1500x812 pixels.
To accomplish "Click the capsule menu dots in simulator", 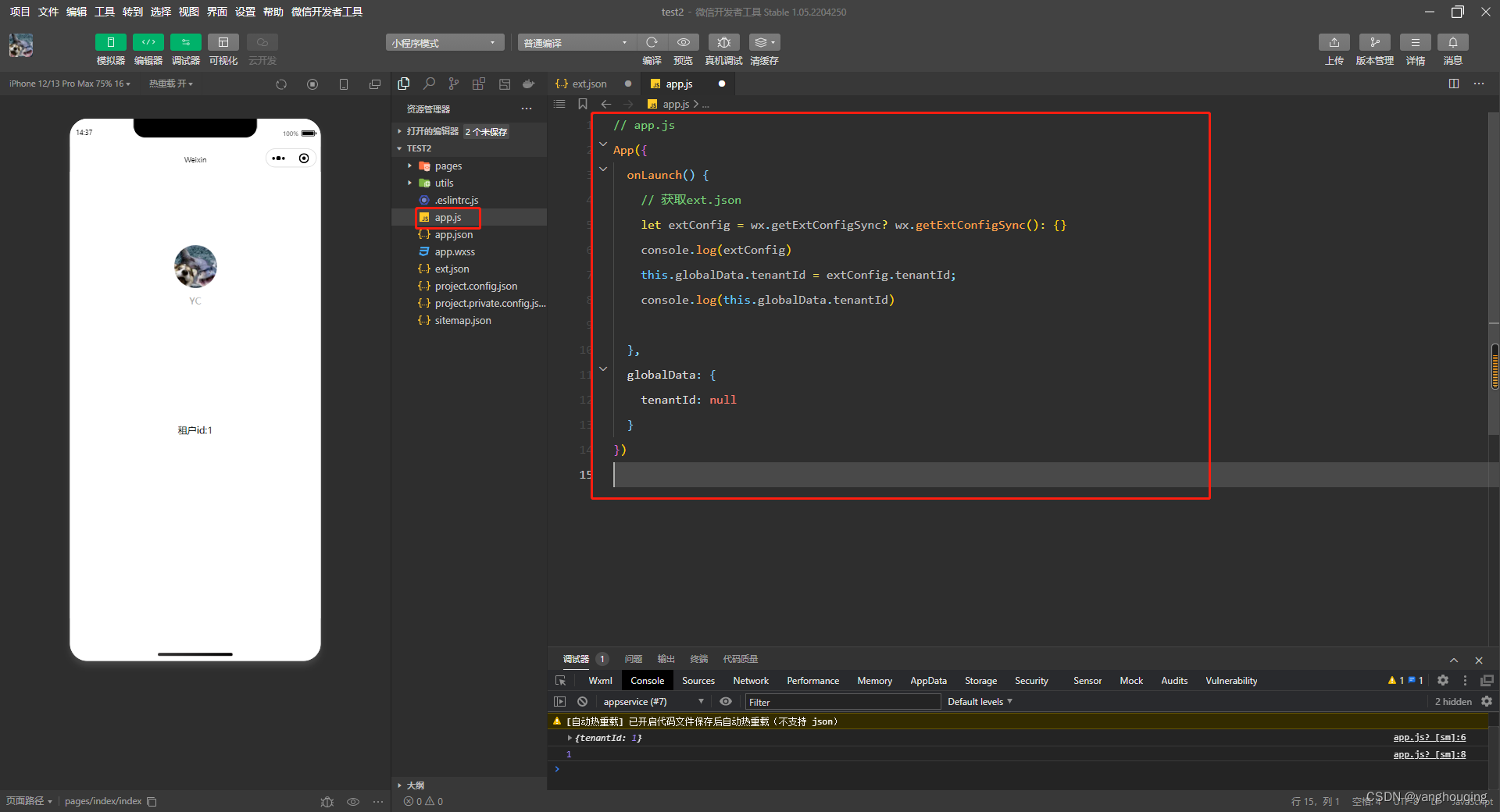I will coord(279,158).
